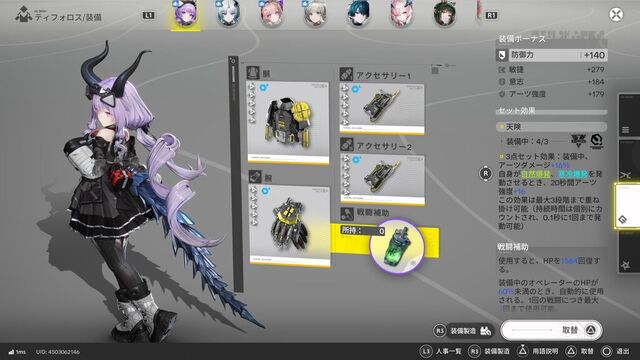Close the equipment screen with the X icon

pyautogui.click(x=616, y=15)
